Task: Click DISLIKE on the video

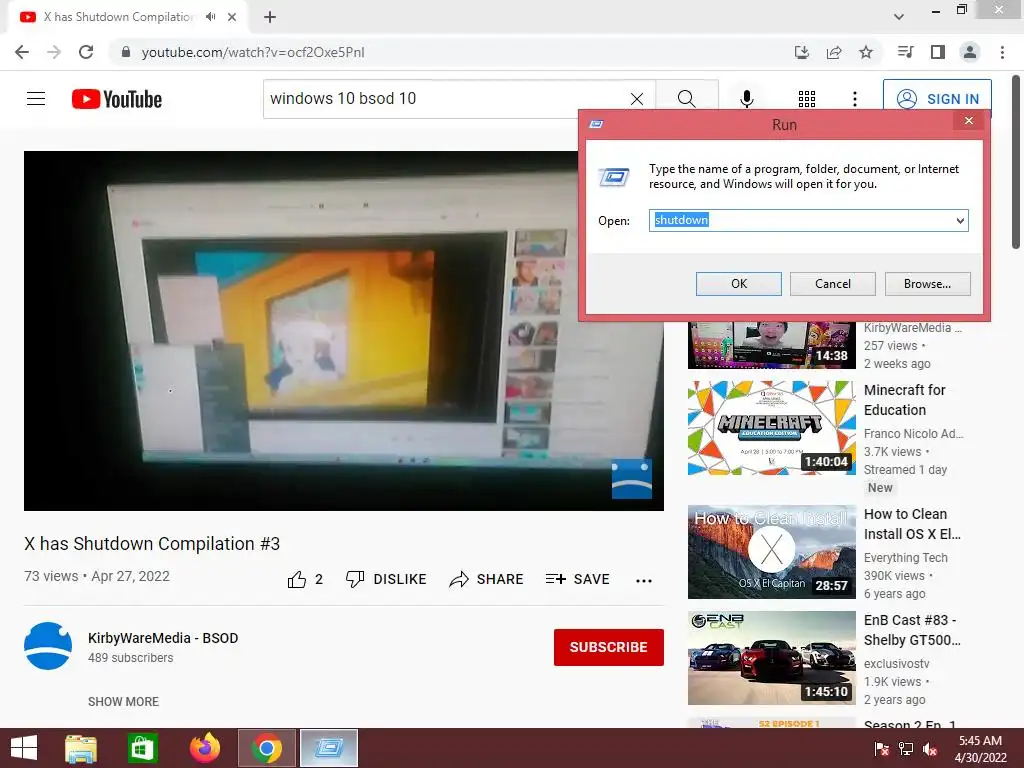Action: coord(386,579)
